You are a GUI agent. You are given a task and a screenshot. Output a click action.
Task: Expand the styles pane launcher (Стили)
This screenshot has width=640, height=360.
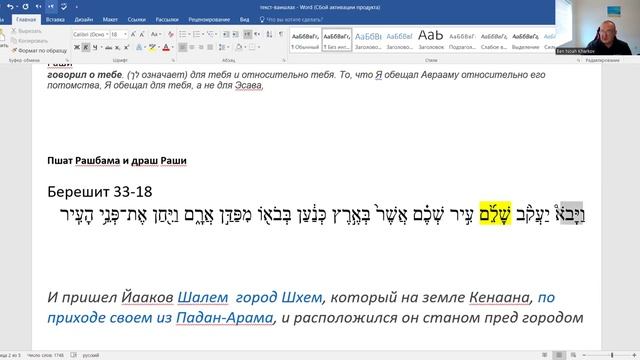pos(578,60)
